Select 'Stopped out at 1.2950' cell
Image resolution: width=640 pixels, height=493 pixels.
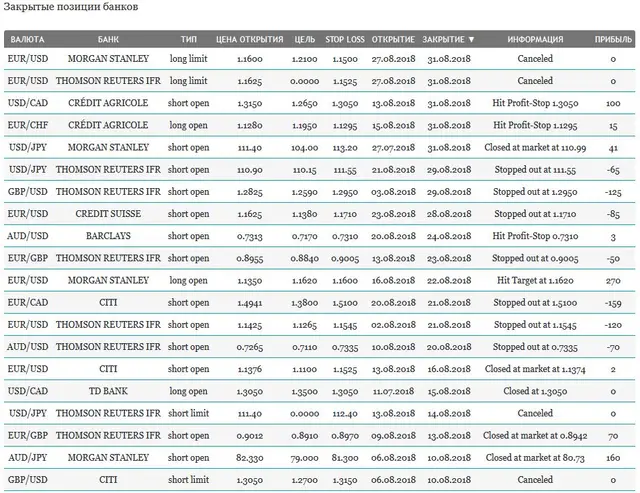click(535, 191)
